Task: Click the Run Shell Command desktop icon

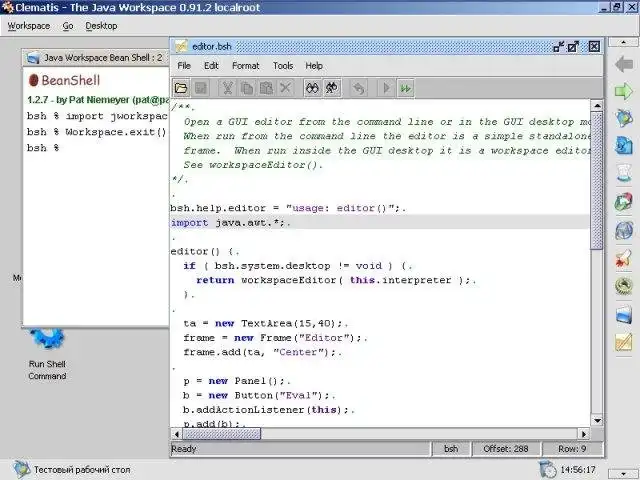Action: [47, 353]
